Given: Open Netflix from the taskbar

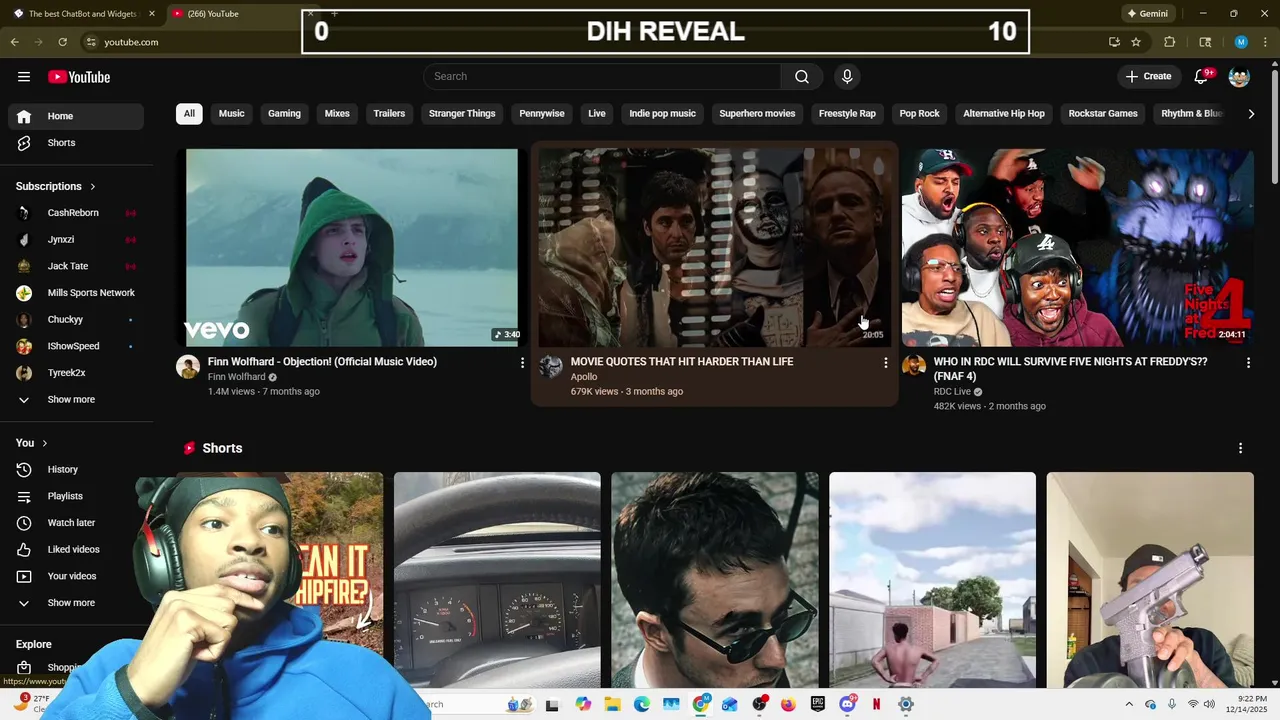Looking at the screenshot, I should [876, 704].
